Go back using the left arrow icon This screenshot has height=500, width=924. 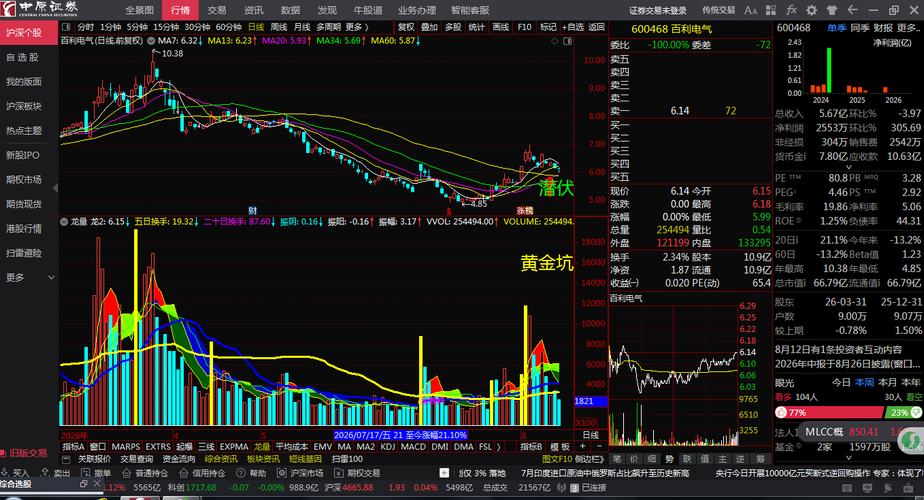tap(852, 10)
